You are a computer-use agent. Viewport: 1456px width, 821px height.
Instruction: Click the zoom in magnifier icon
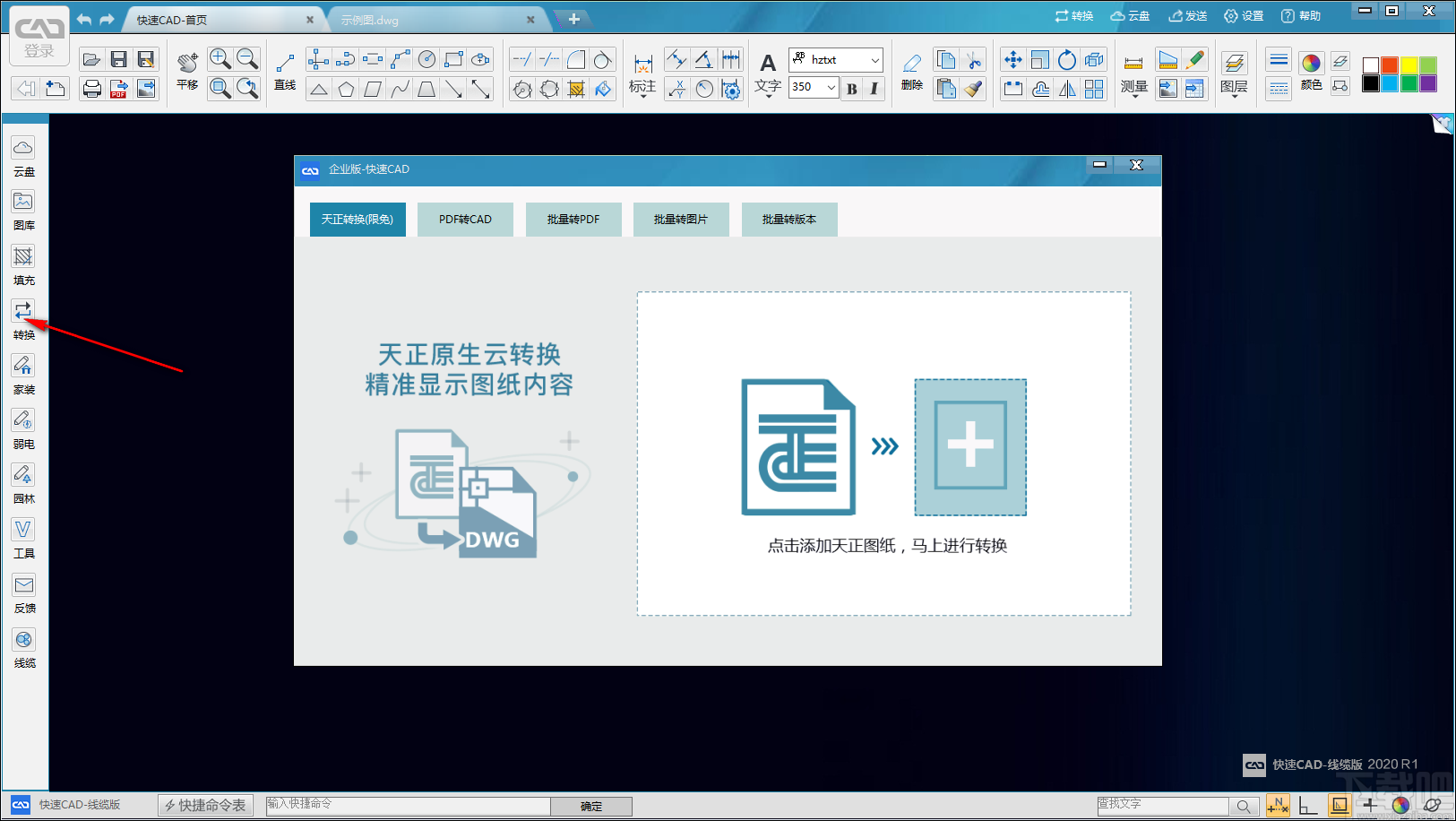coord(220,59)
